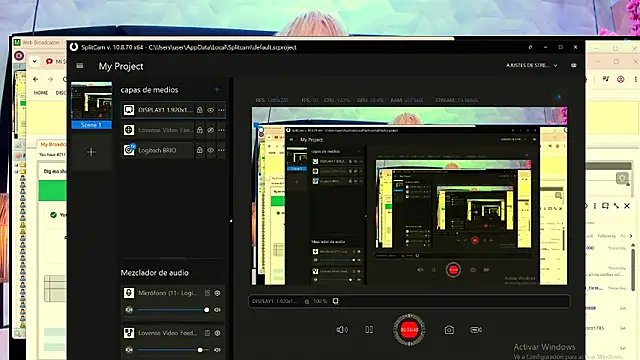Click the zoom magnifier in the preview toolbar
Screen dimensions: 640x360
(x=307, y=301)
